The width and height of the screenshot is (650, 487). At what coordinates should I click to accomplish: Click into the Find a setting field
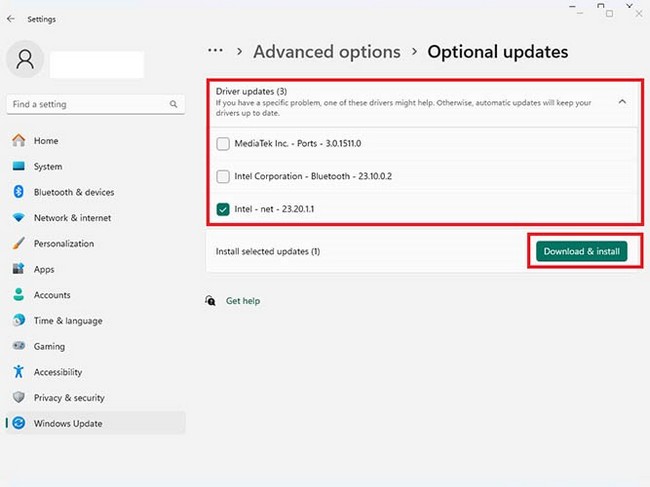(x=96, y=104)
